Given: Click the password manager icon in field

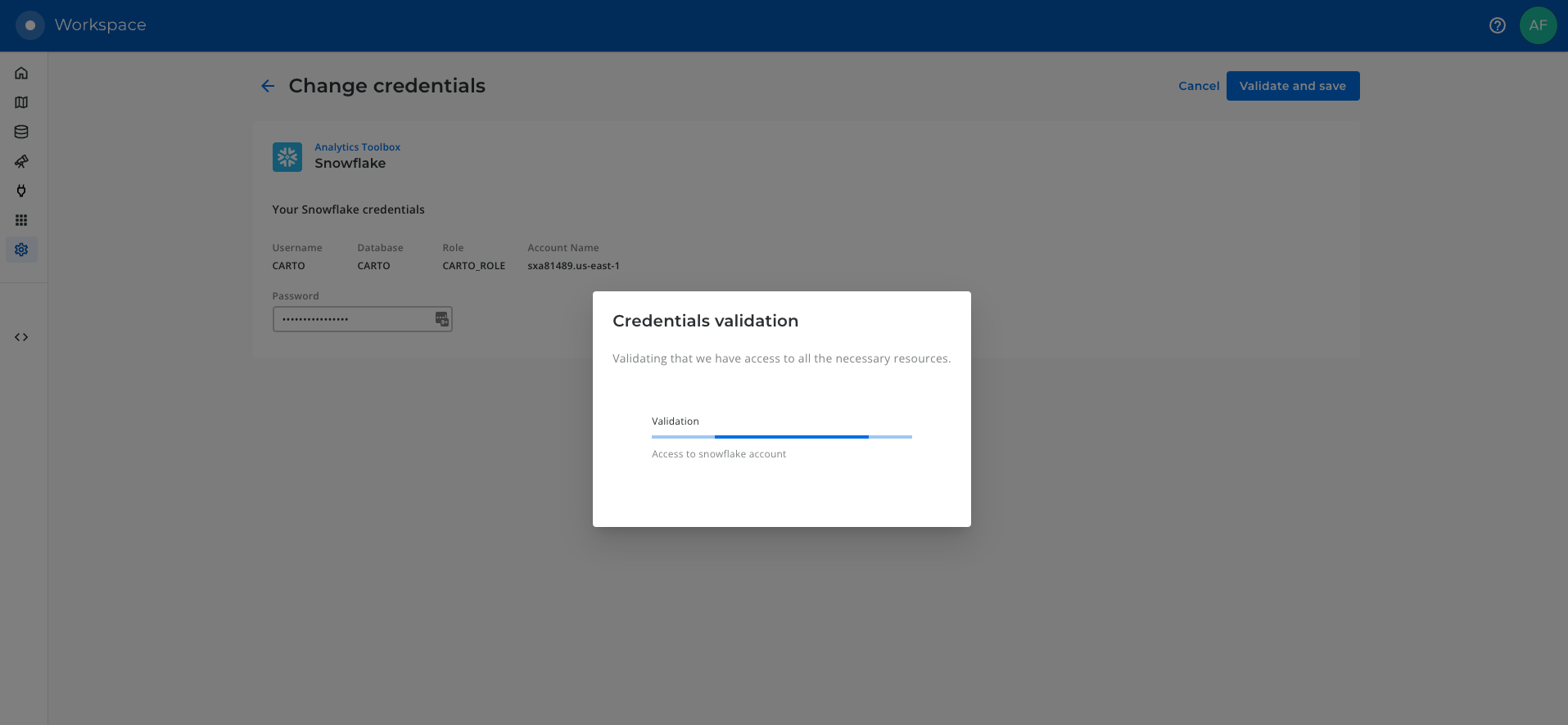Looking at the screenshot, I should [442, 319].
